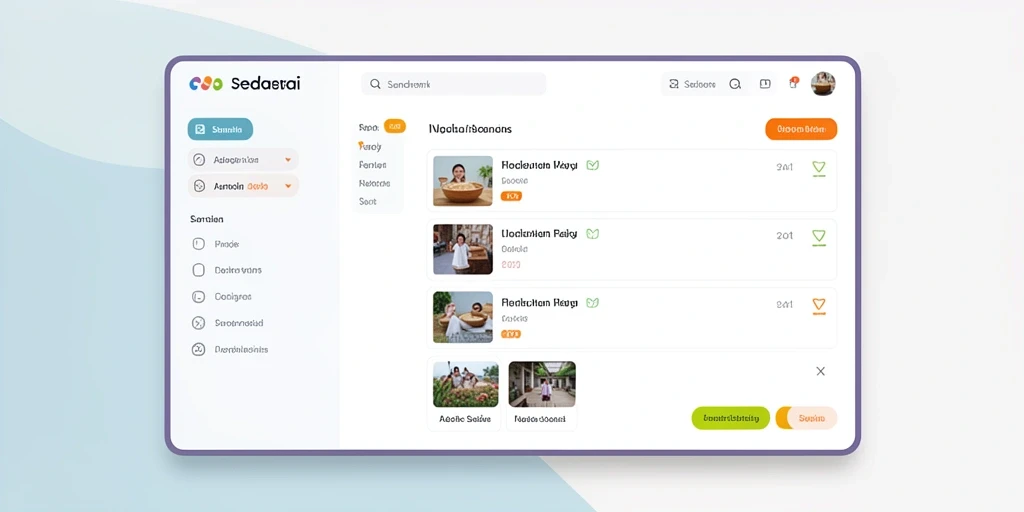Click the green button at bottom right
1024x512 pixels.
click(731, 418)
